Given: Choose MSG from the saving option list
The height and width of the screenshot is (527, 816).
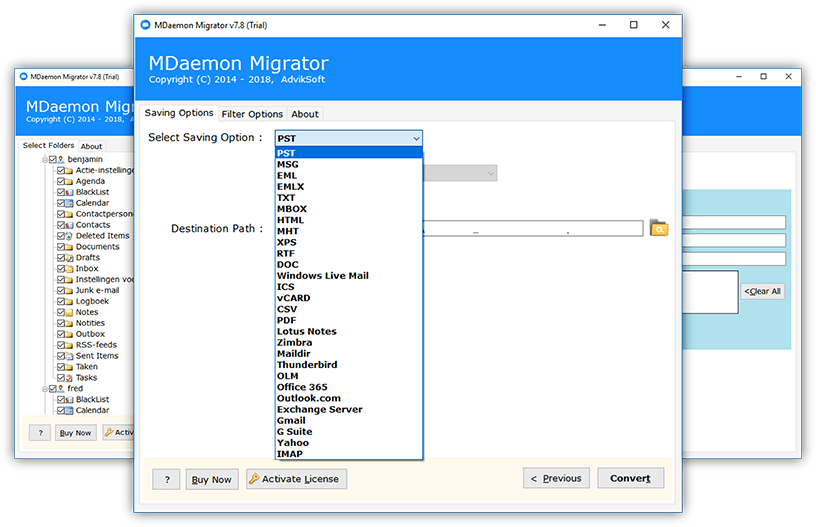Looking at the screenshot, I should pos(349,164).
